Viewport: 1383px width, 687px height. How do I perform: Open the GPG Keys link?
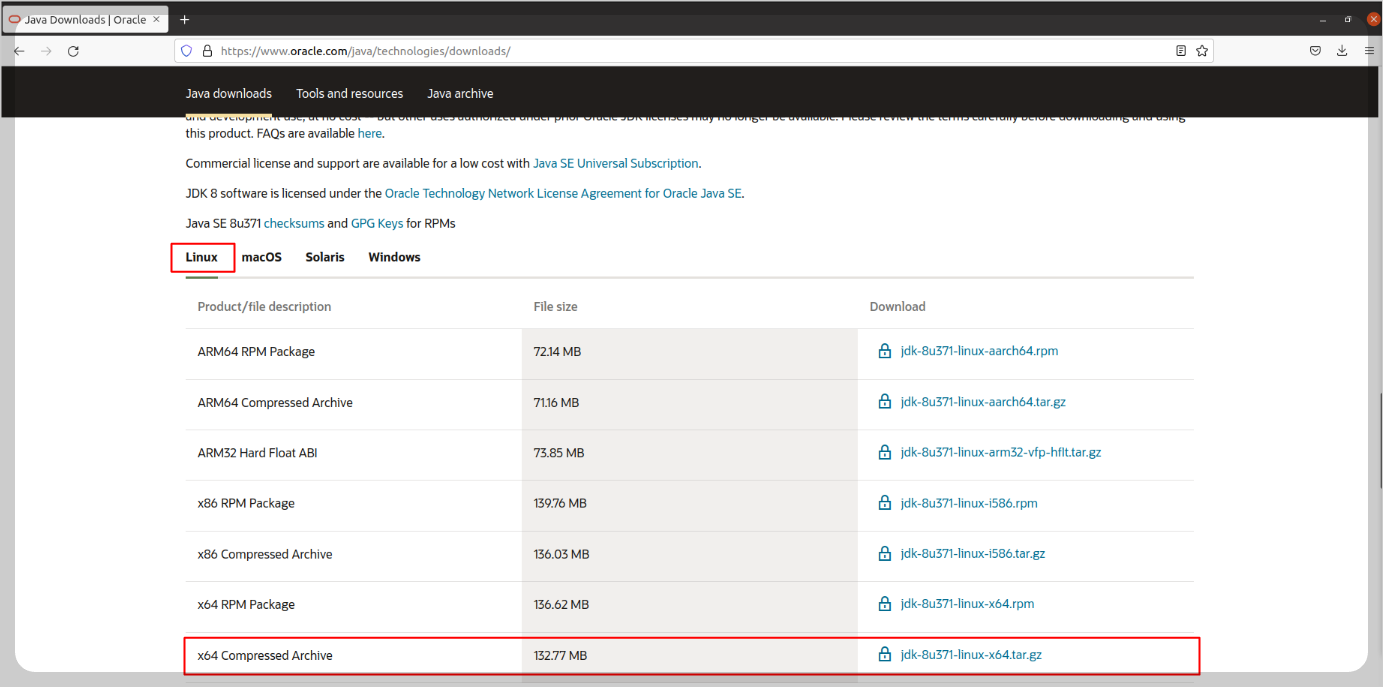[x=377, y=223]
